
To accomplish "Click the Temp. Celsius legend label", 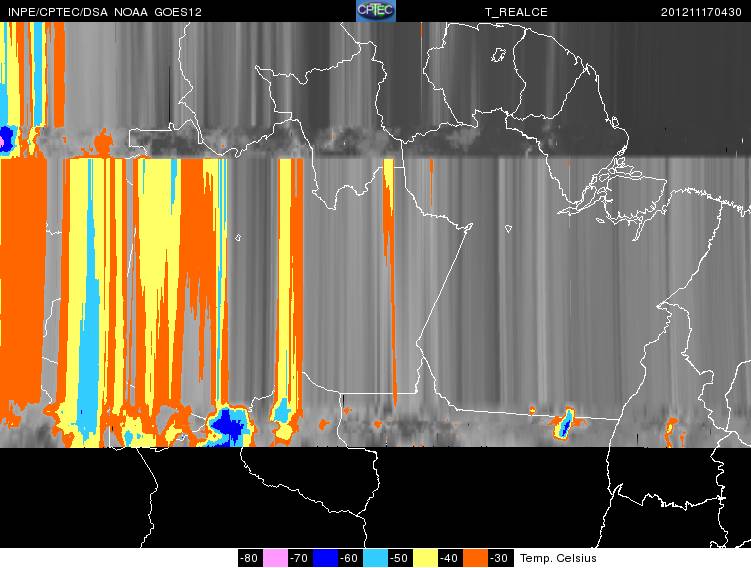I will tap(558, 558).
